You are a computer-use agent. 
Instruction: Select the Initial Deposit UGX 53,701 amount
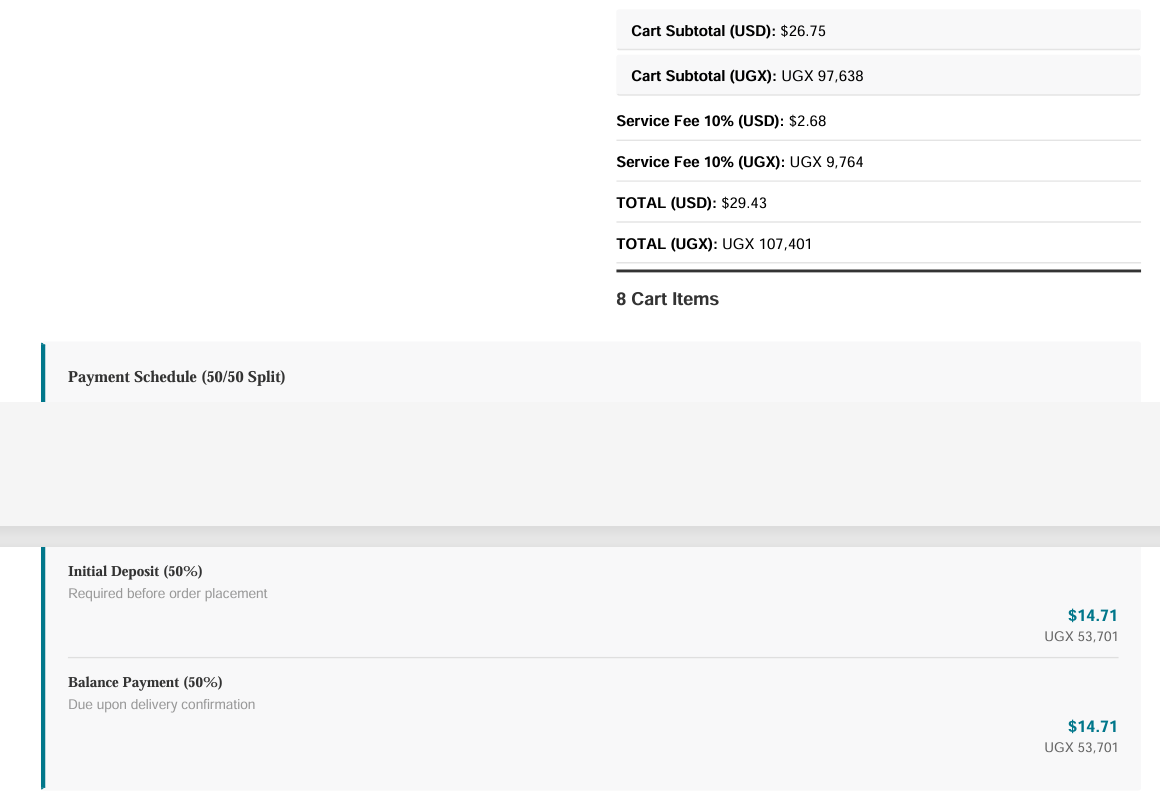tap(1081, 636)
